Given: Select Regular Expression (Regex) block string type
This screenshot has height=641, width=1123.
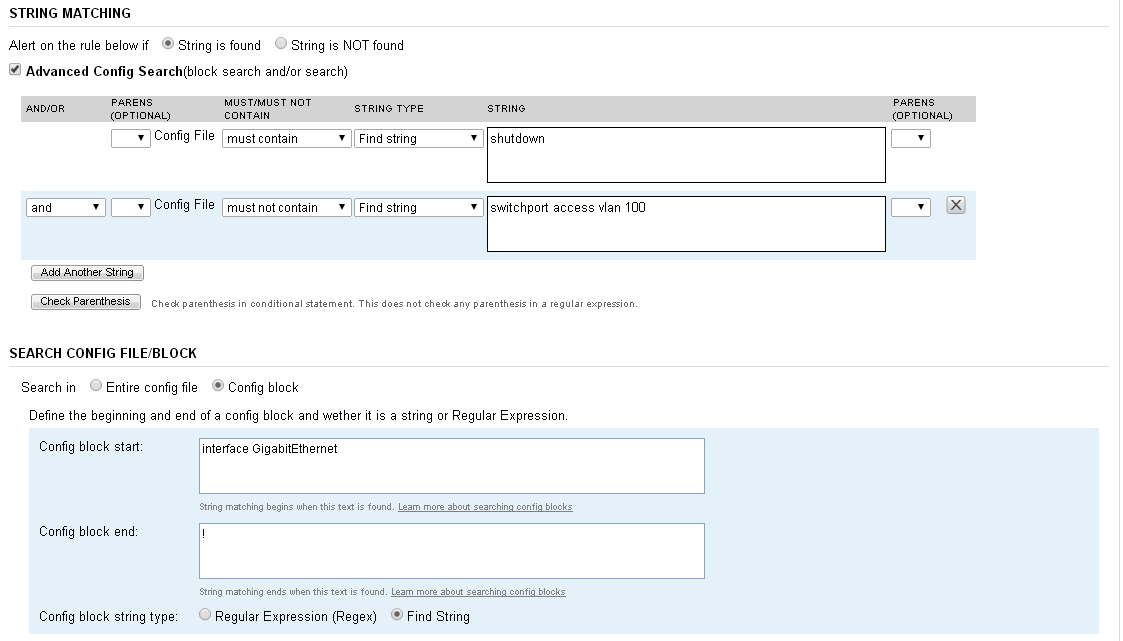Looking at the screenshot, I should 205,616.
